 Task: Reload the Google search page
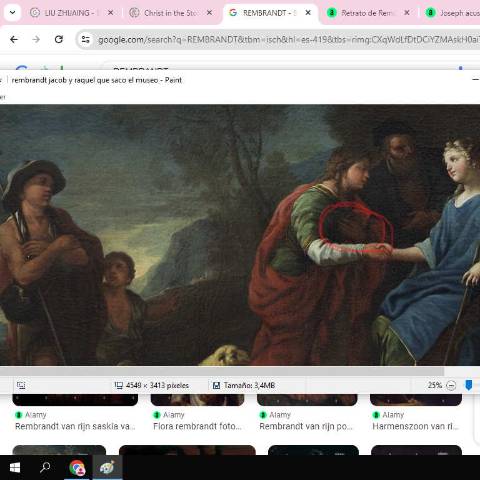point(59,40)
